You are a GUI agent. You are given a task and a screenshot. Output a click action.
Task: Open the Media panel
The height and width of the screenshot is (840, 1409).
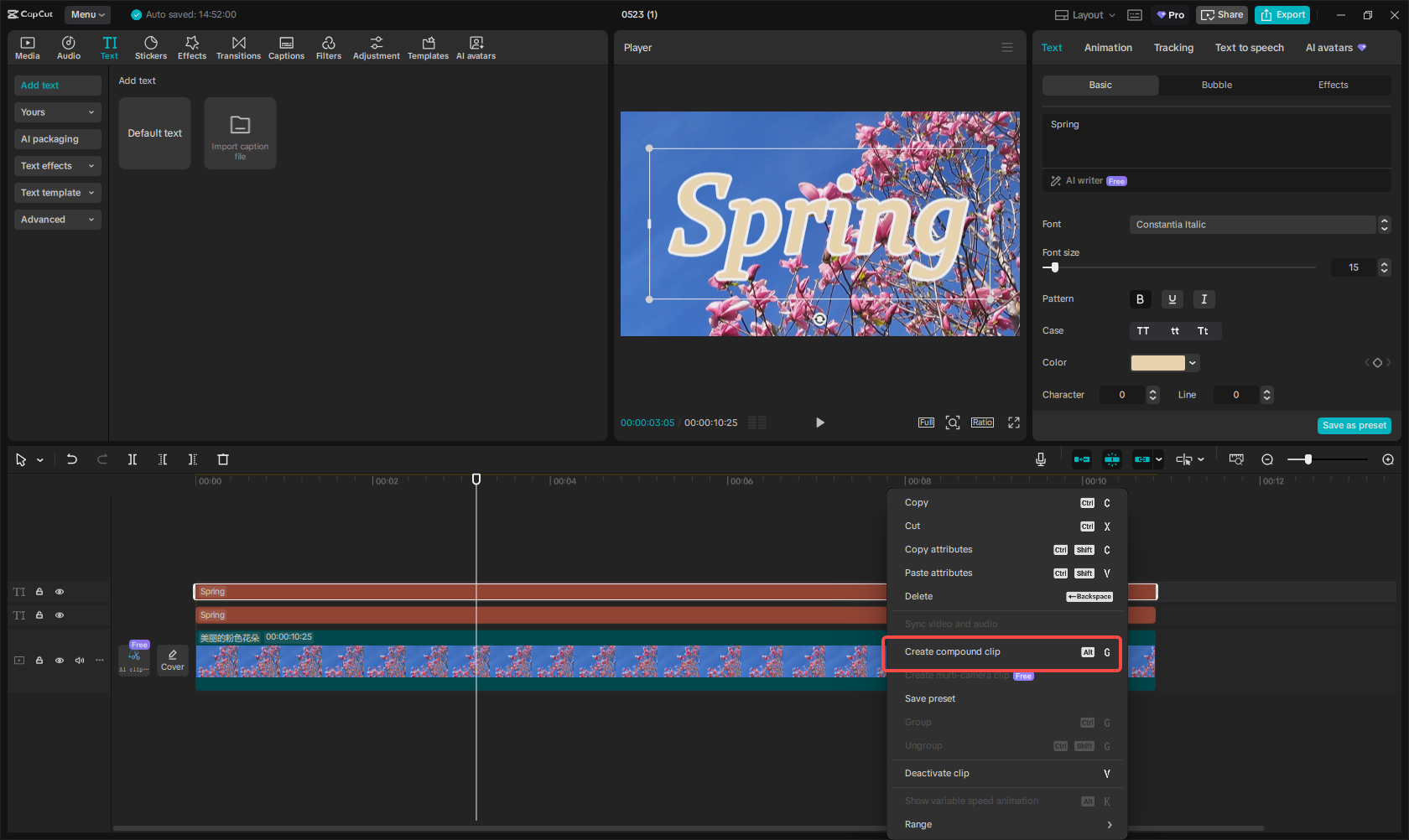pyautogui.click(x=28, y=48)
